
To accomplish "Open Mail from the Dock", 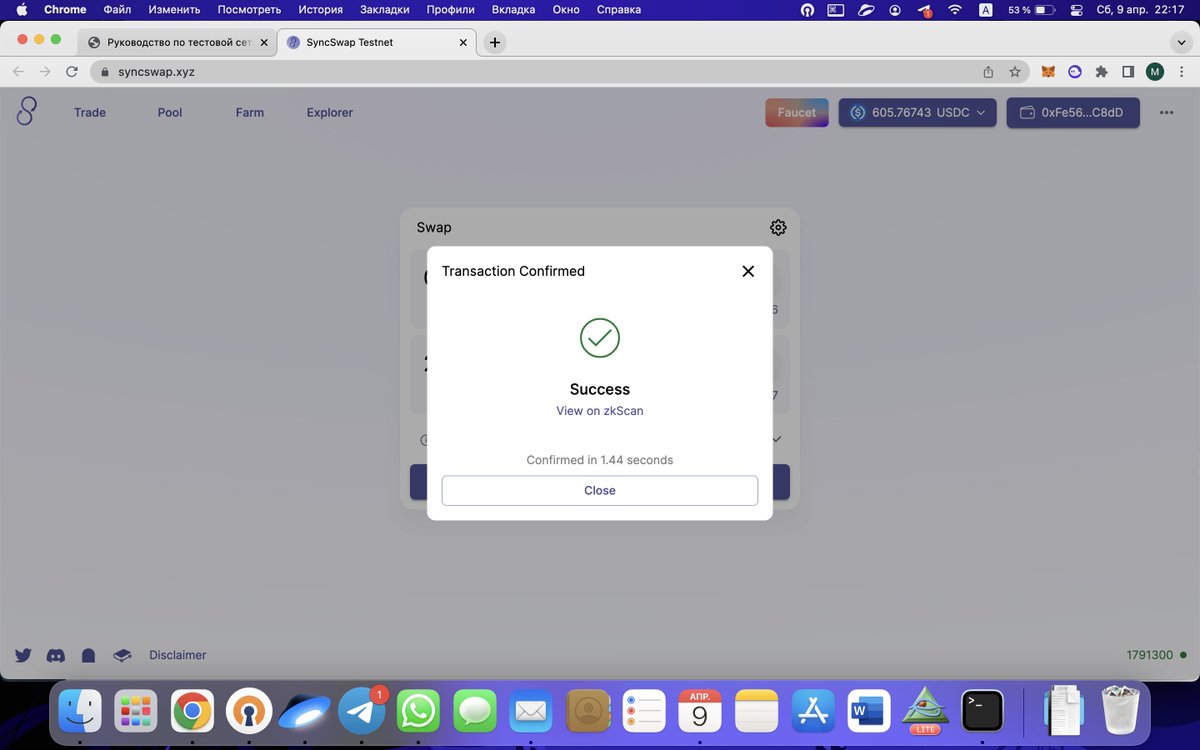I will click(x=531, y=712).
